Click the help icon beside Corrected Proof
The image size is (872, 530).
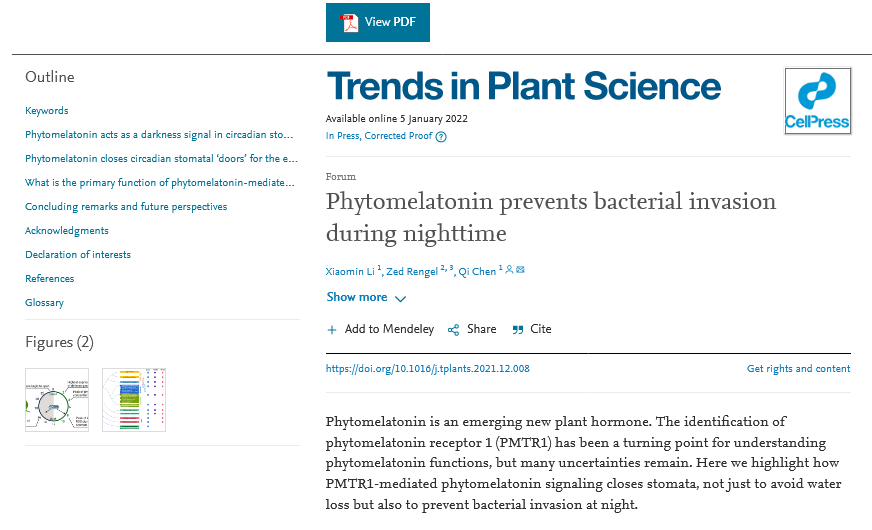coord(441,137)
